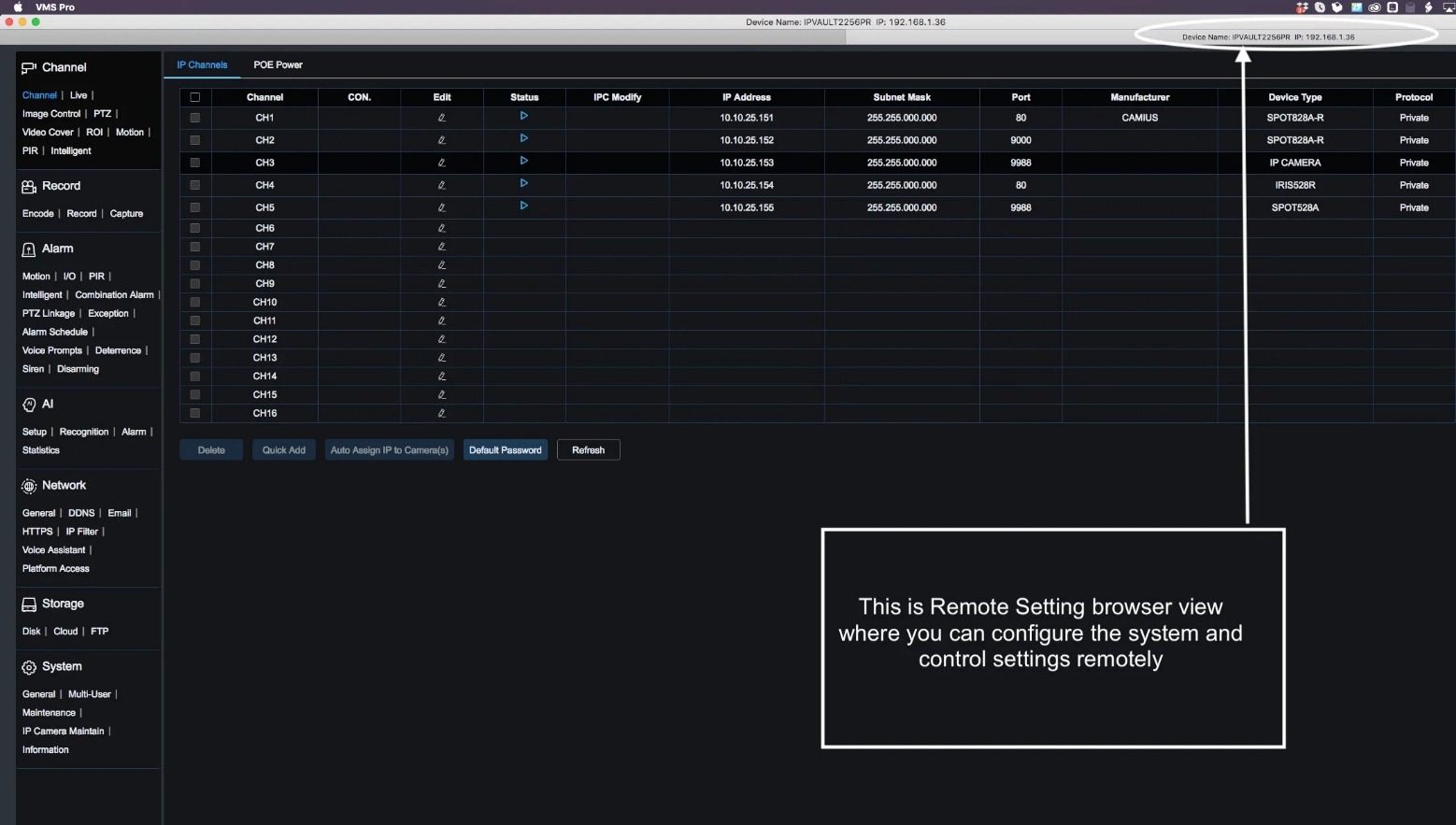Check the checkbox for channel CH4
This screenshot has height=825, width=1456.
point(195,185)
